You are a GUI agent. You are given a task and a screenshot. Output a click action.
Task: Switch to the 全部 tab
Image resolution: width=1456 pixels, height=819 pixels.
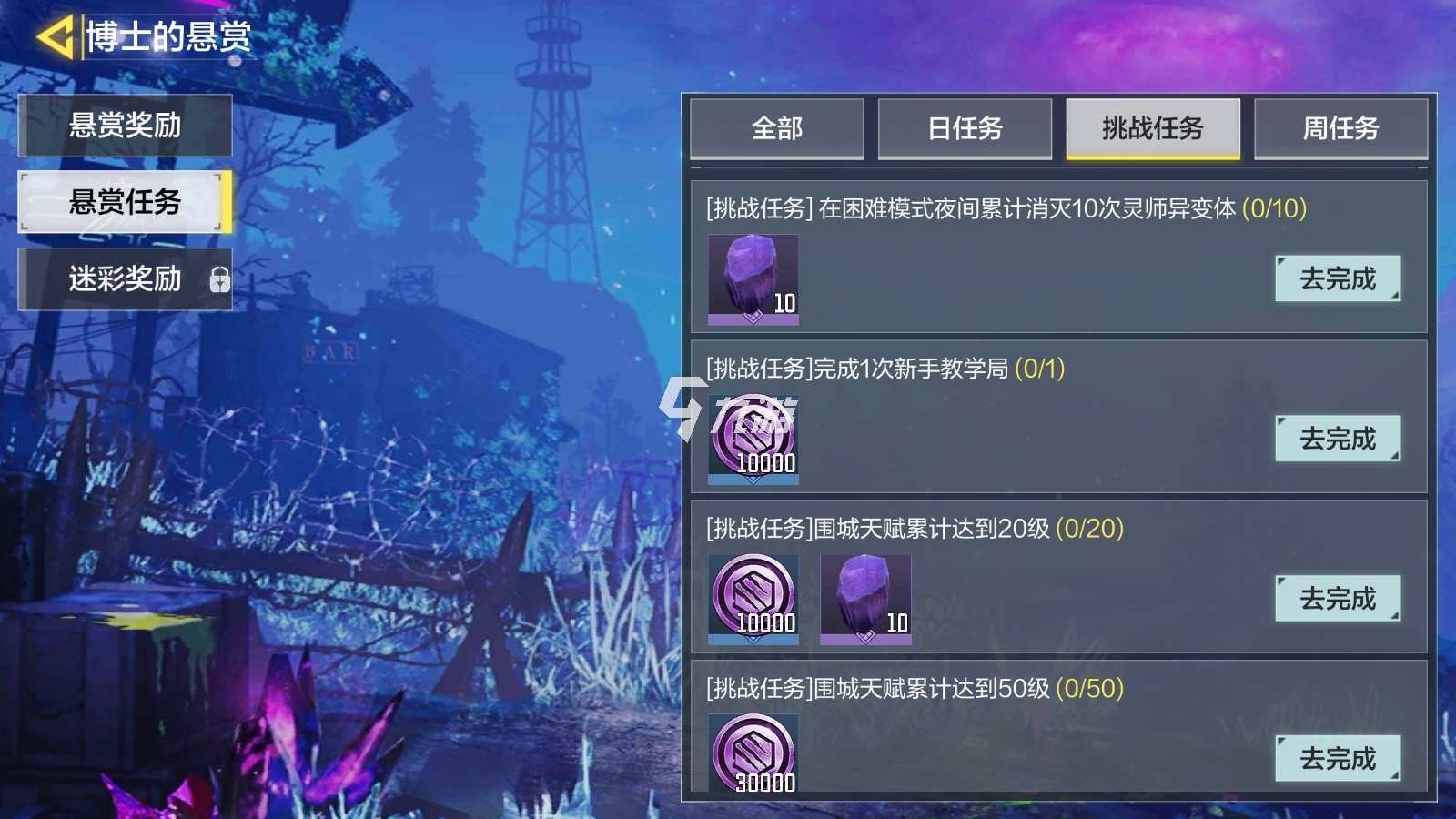tap(777, 128)
